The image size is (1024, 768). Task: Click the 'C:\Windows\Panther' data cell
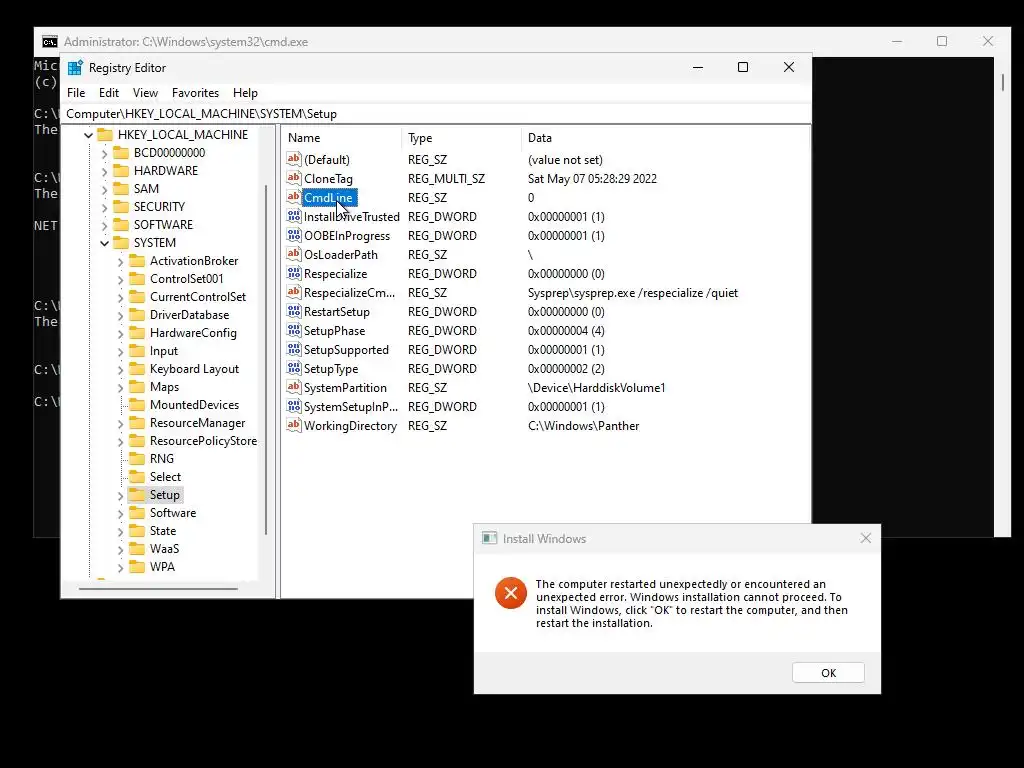click(x=583, y=426)
